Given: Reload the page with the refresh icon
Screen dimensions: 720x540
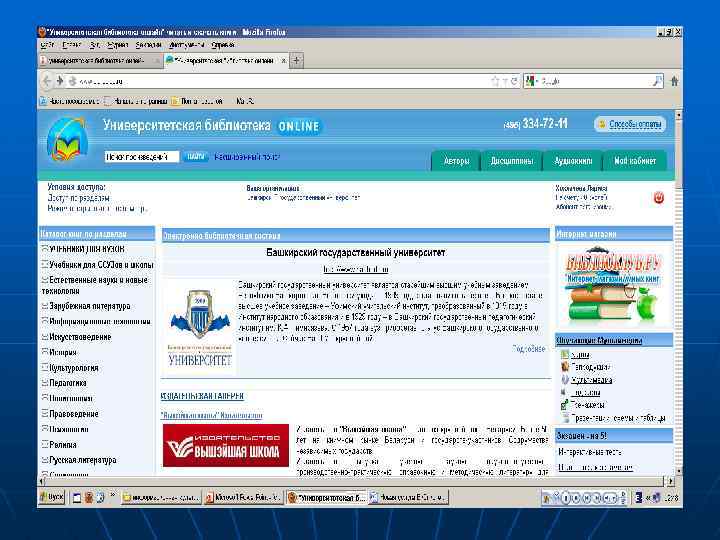Looking at the screenshot, I should point(514,81).
